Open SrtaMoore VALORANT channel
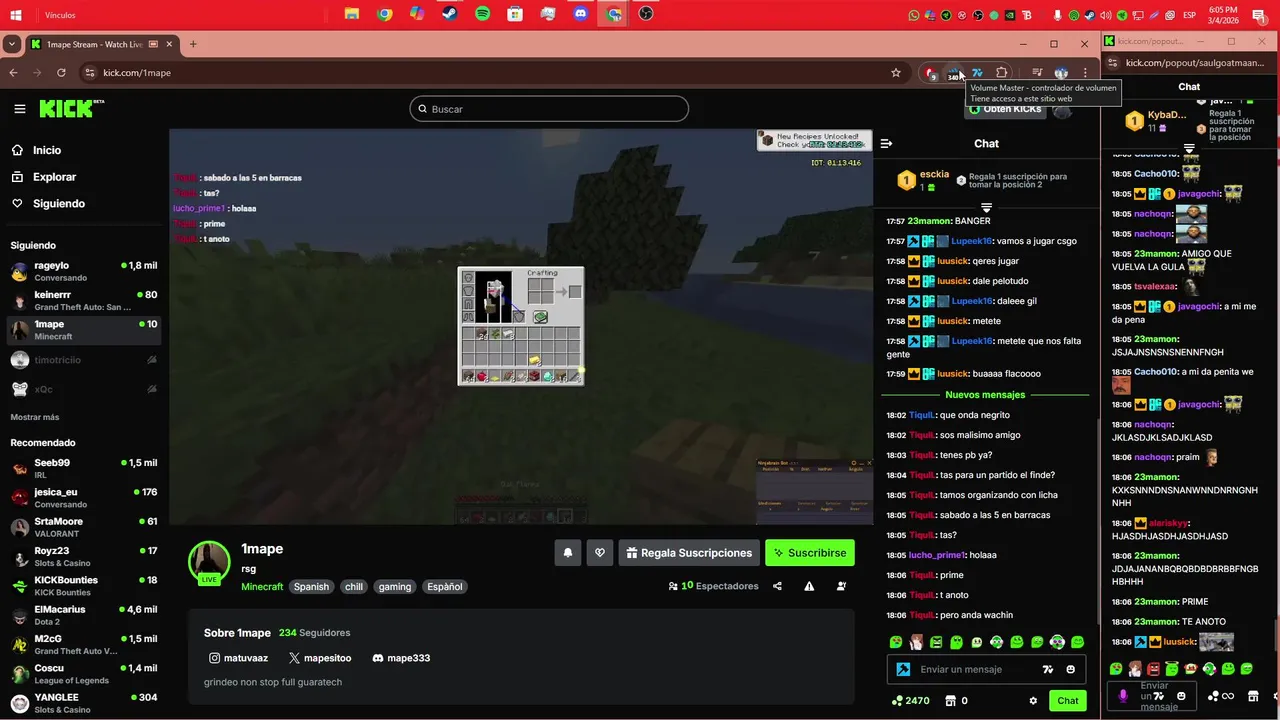This screenshot has height=720, width=1280. point(84,527)
